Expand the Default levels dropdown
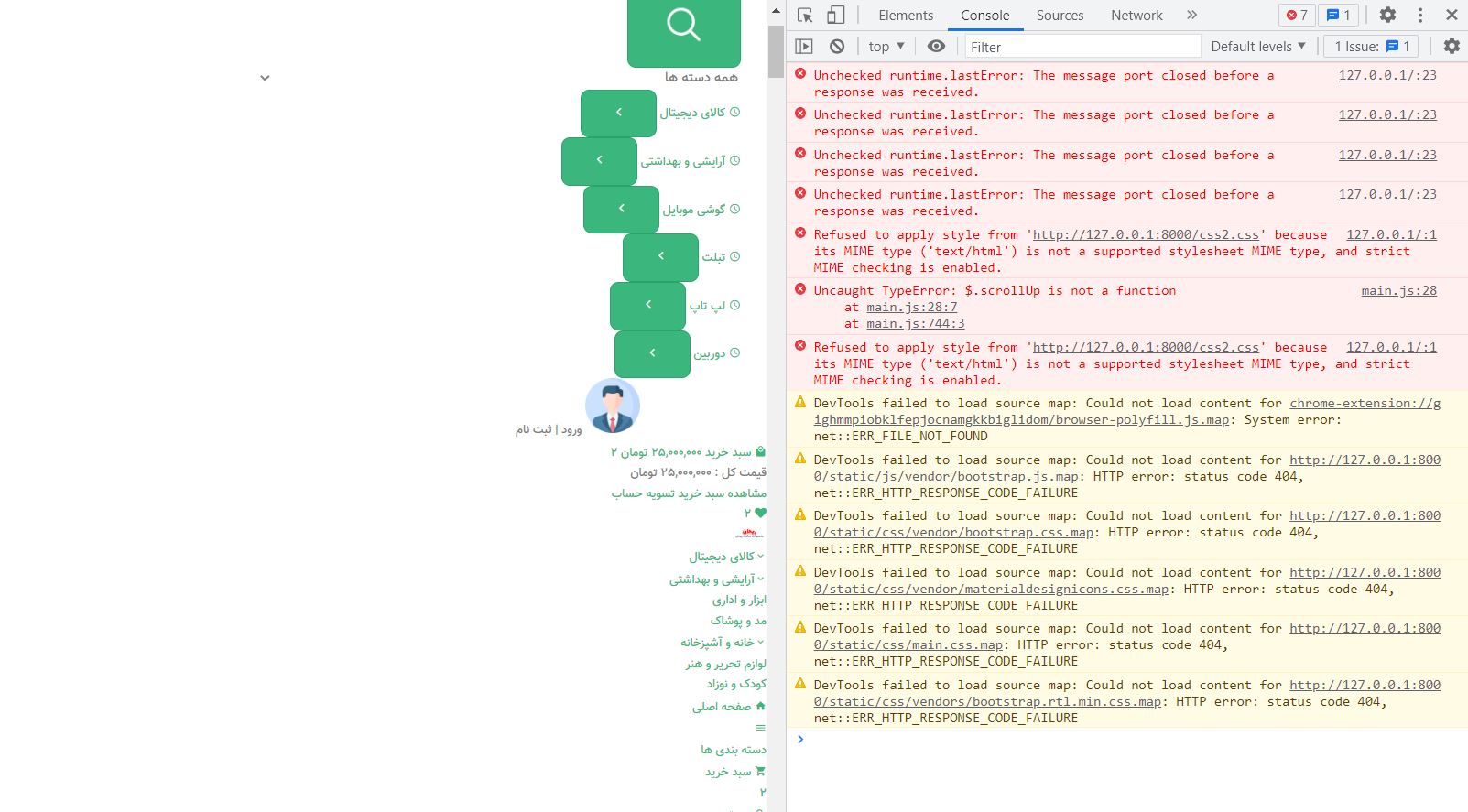 tap(1258, 47)
